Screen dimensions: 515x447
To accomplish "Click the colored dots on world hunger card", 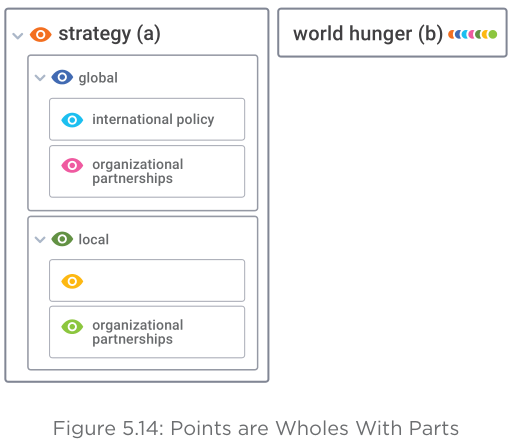I will pos(472,34).
